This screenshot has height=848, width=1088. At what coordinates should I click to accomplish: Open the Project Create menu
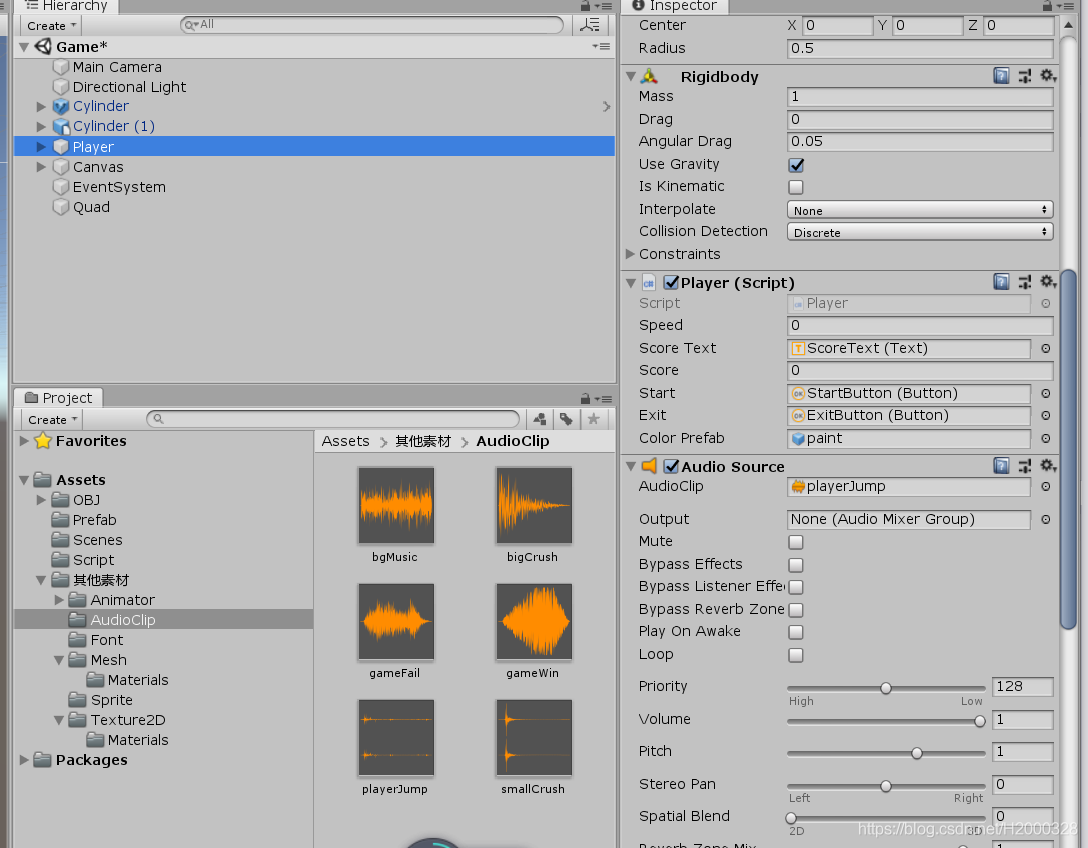click(x=52, y=420)
